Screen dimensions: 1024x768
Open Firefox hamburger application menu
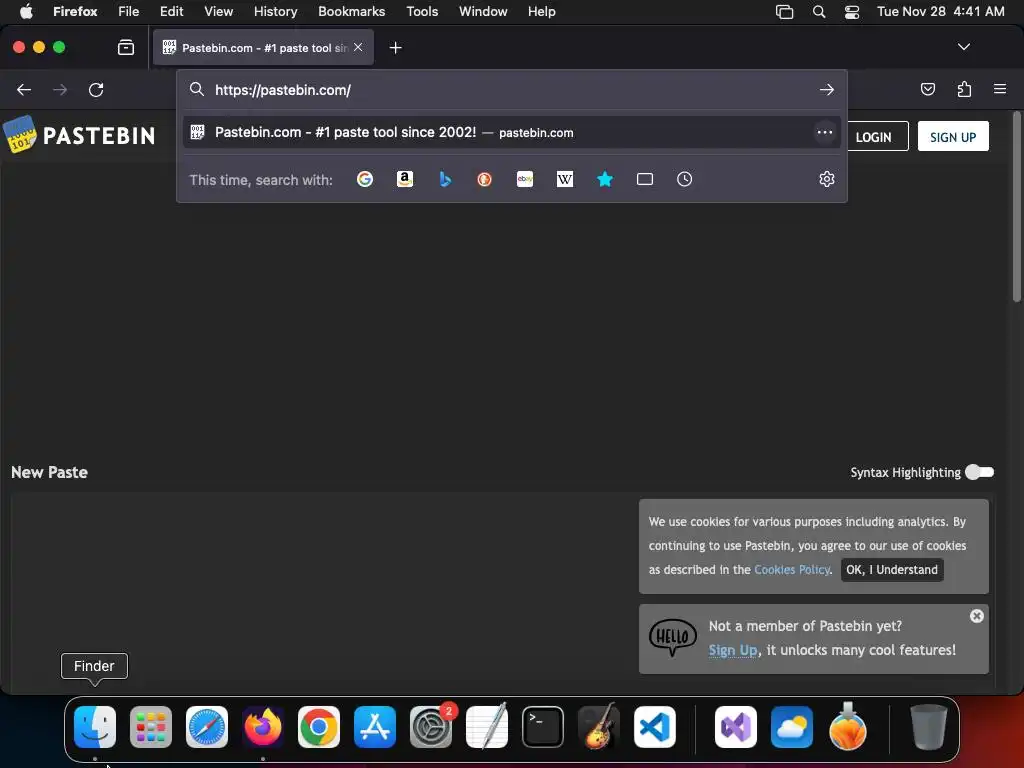pyautogui.click(x=1000, y=89)
